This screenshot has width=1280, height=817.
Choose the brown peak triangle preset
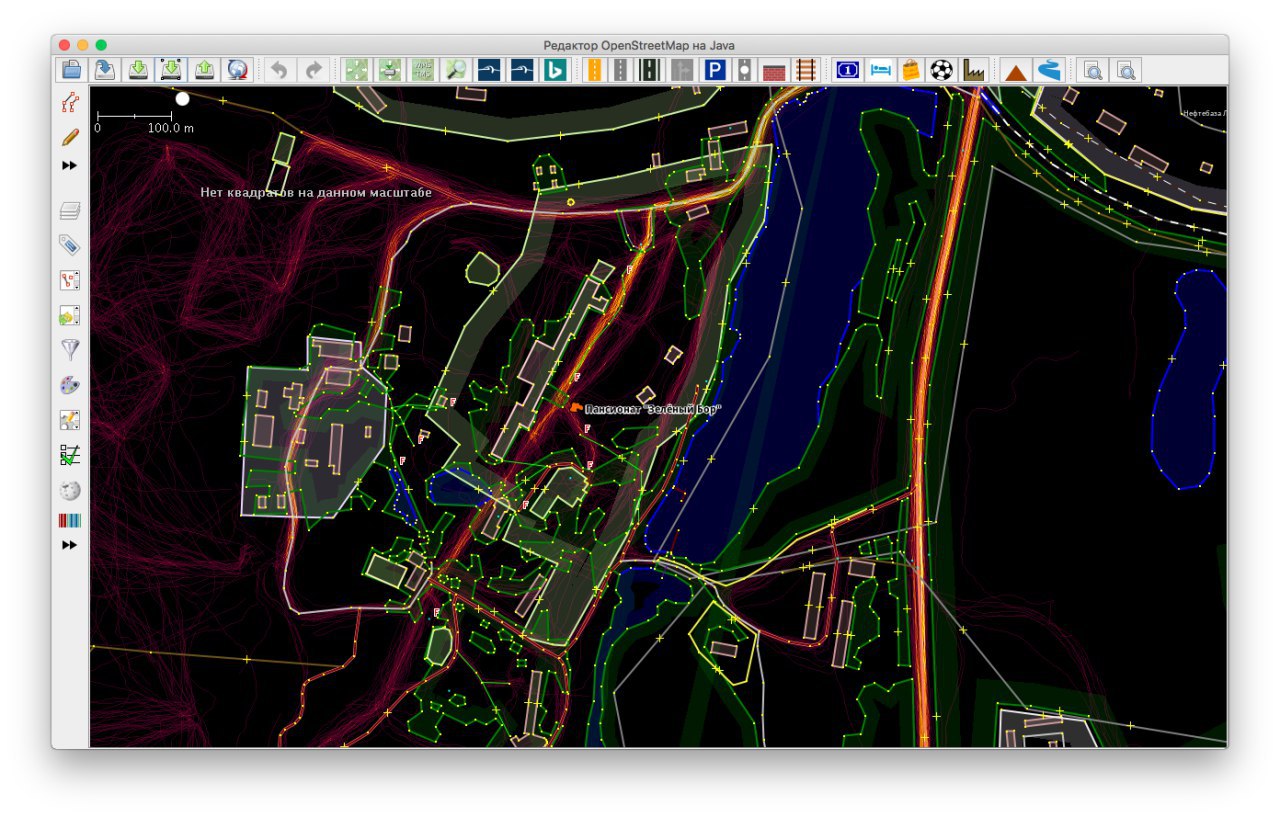1016,70
